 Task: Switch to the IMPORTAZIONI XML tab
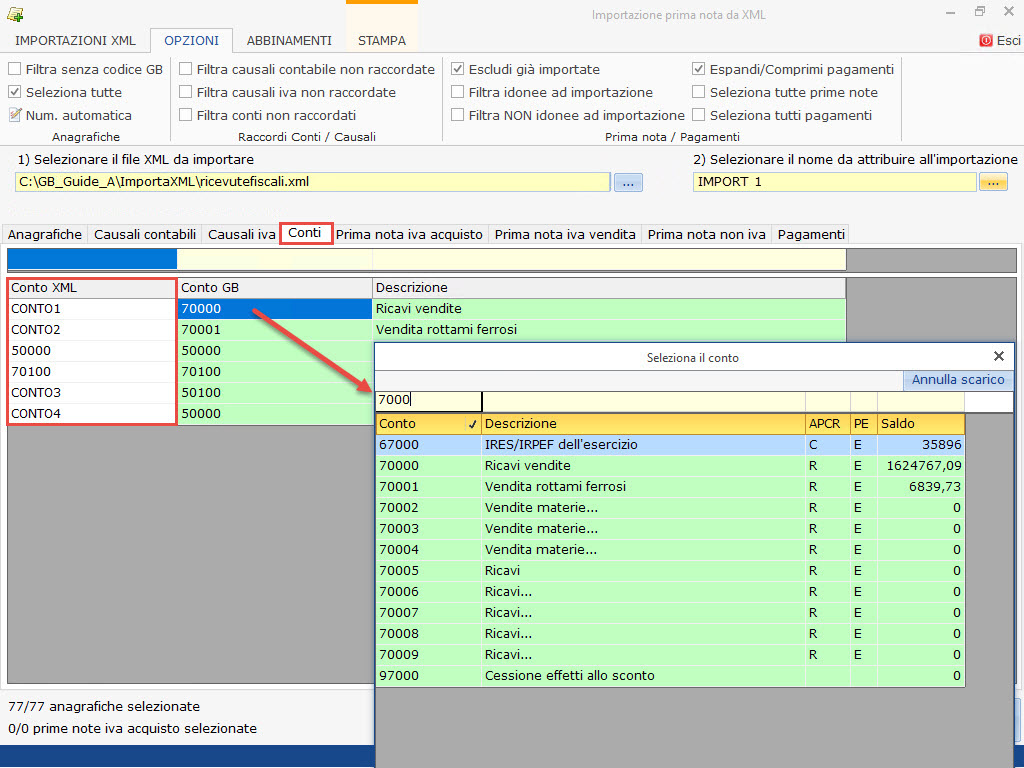75,41
